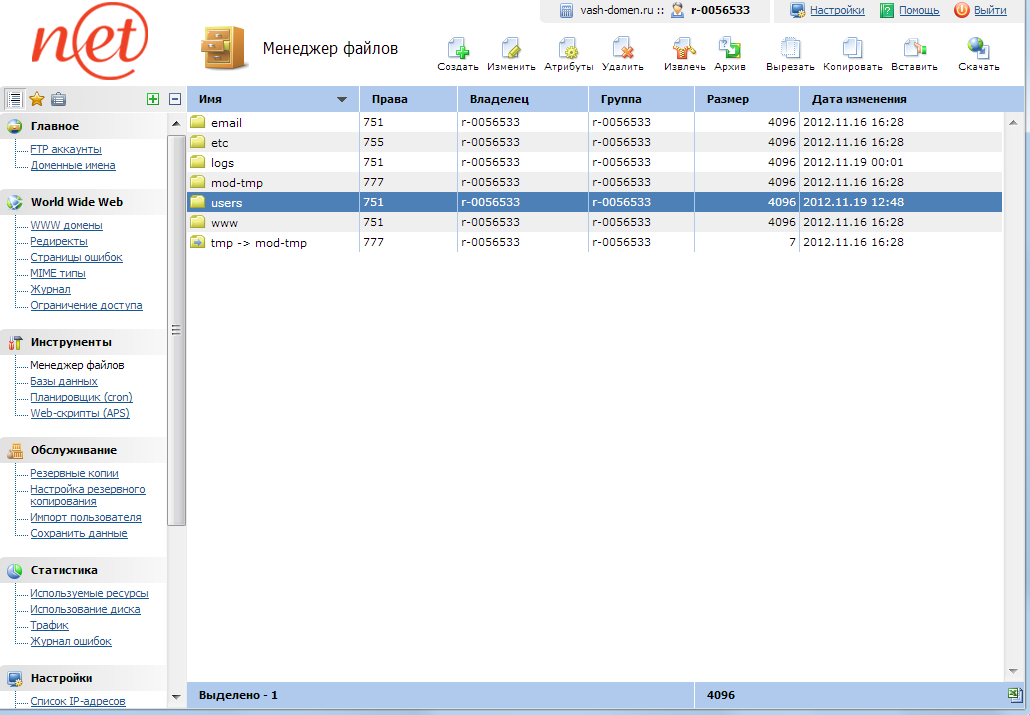The width and height of the screenshot is (1030, 715).
Task: Open the Базы данных menu item
Action: tap(64, 381)
